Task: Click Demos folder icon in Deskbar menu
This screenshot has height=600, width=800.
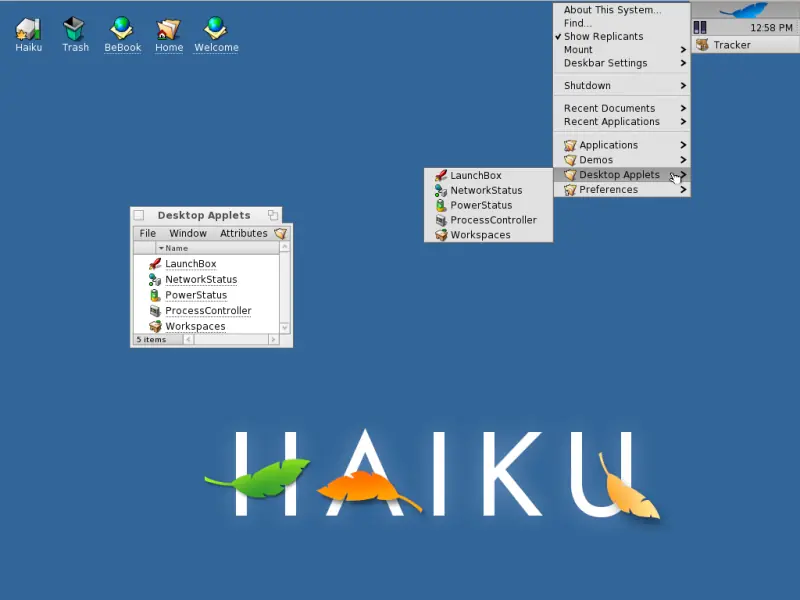Action: [x=570, y=160]
